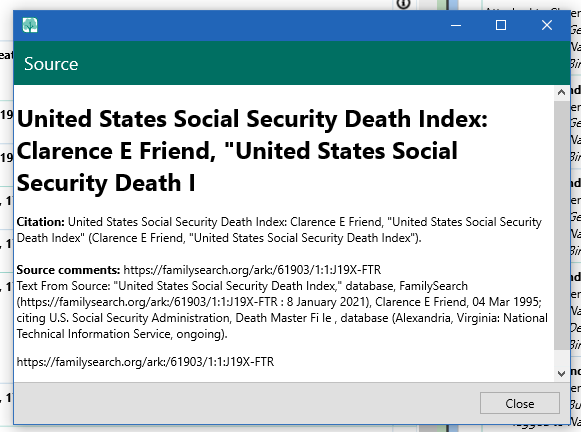Viewport: 581px width, 432px height.
Task: Click the gray footer area left of Close
Action: pos(246,403)
